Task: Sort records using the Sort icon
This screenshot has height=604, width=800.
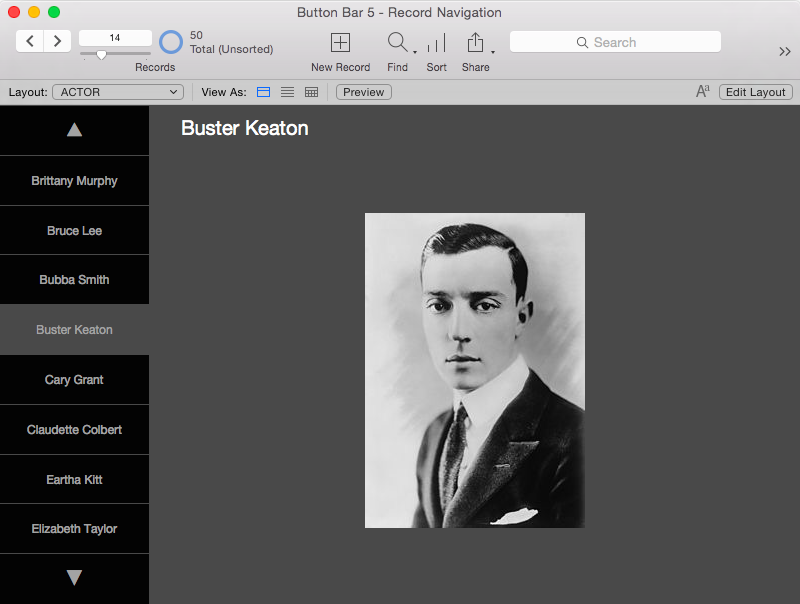Action: [x=436, y=44]
